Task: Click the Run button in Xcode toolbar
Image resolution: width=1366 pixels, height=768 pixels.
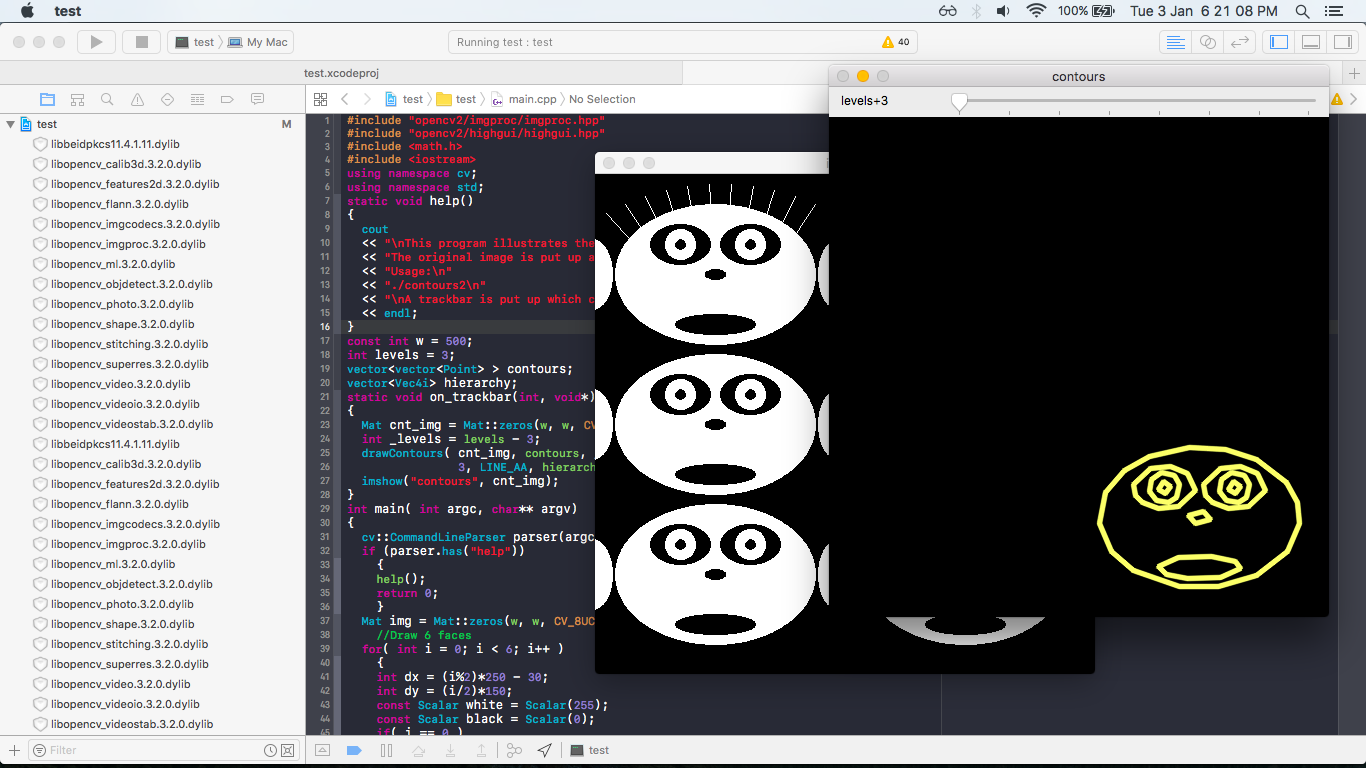Action: (96, 42)
